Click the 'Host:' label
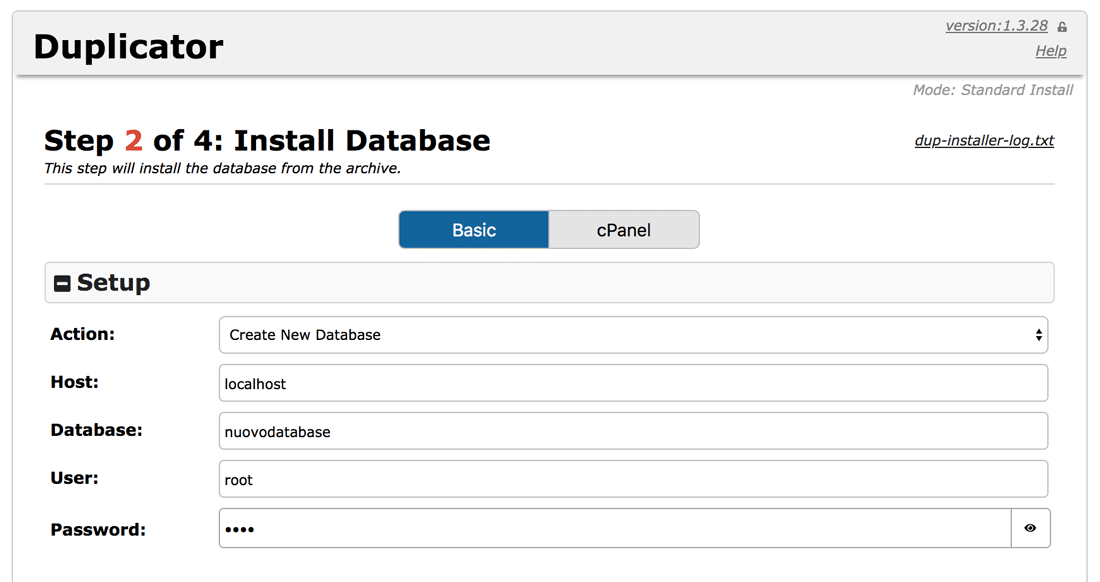The image size is (1100, 582). (74, 382)
